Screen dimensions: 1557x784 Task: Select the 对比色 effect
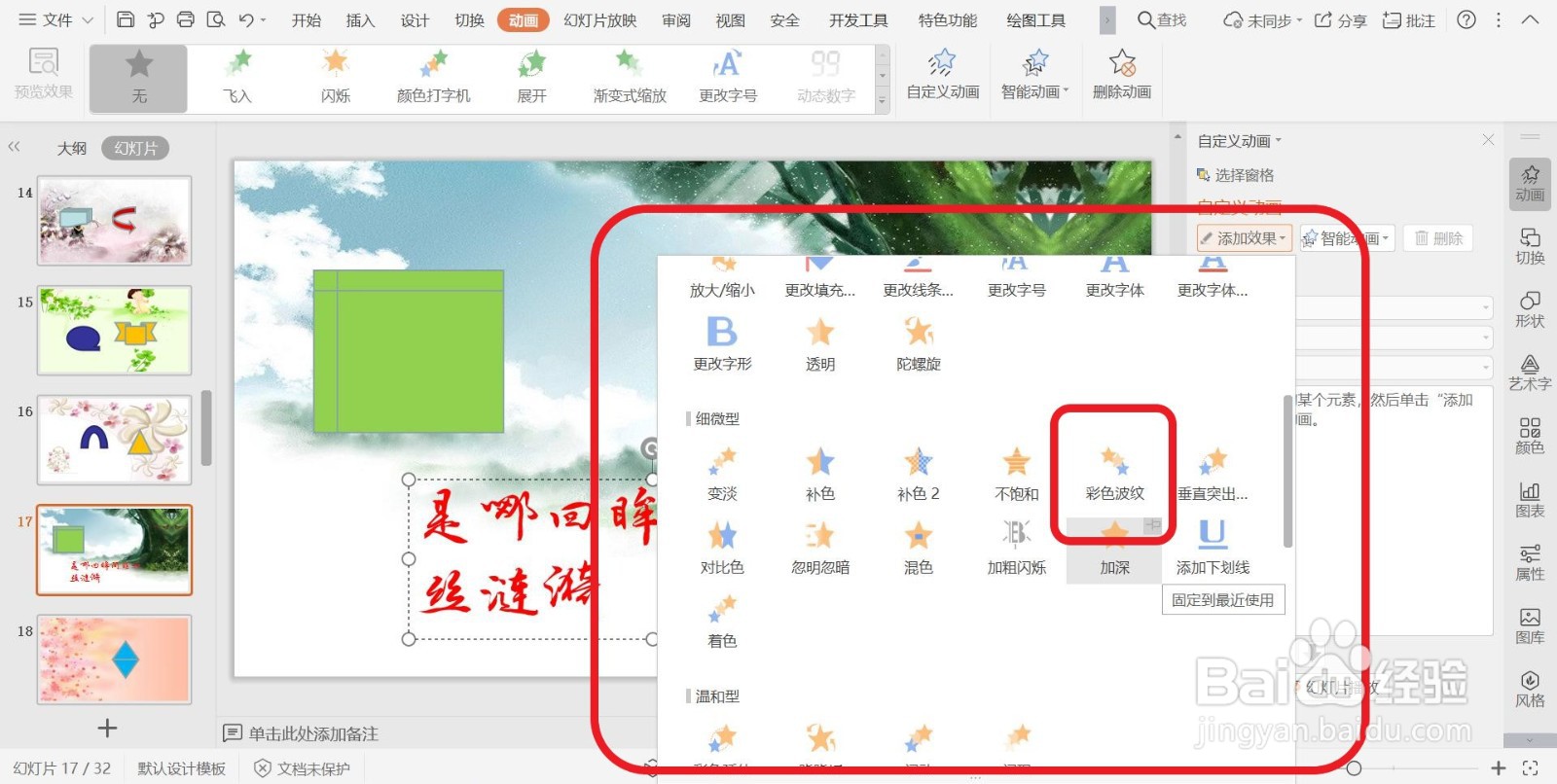(722, 548)
